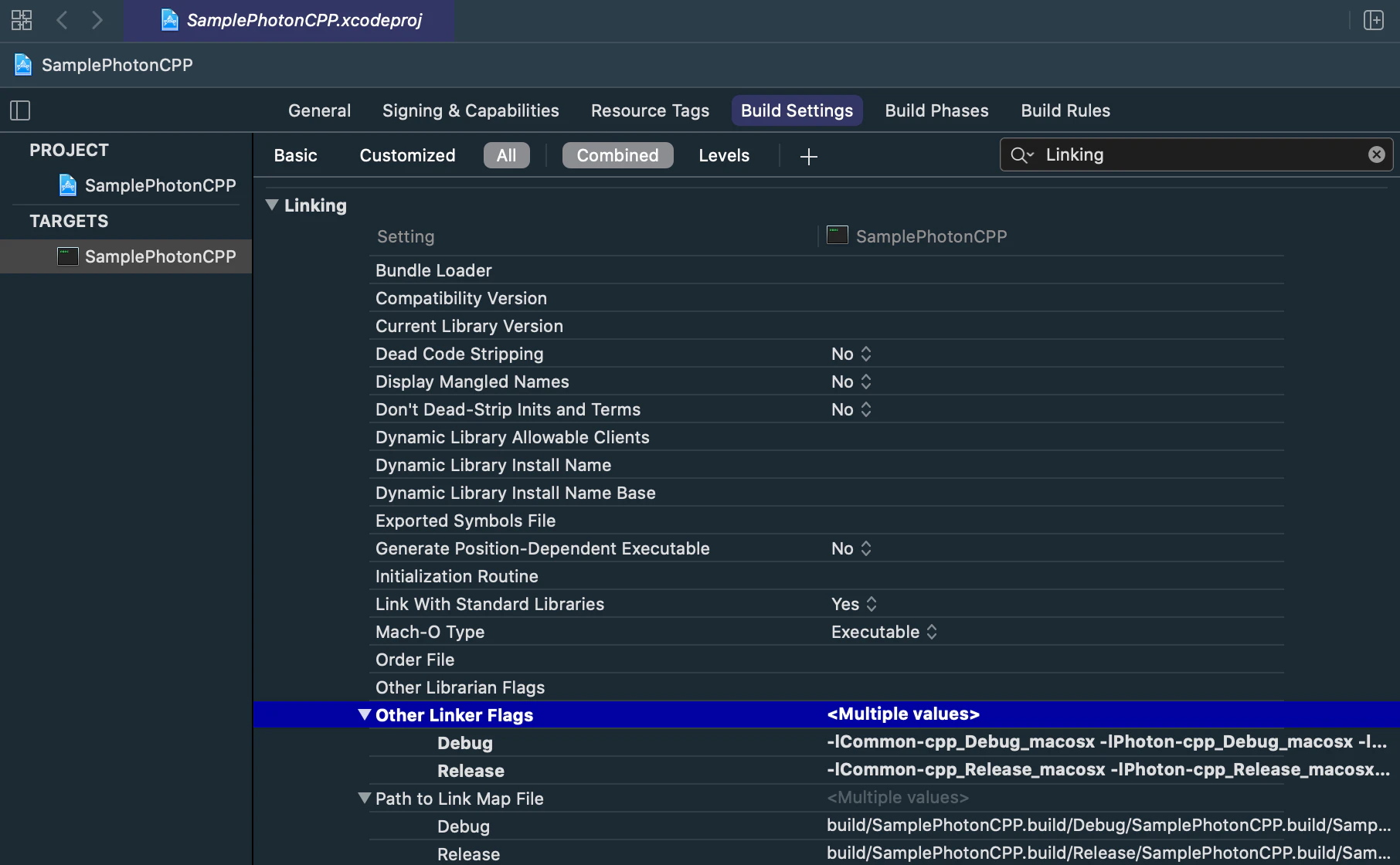This screenshot has height=865, width=1400.
Task: Edit Debug link map file path
Action: (x=1108, y=826)
